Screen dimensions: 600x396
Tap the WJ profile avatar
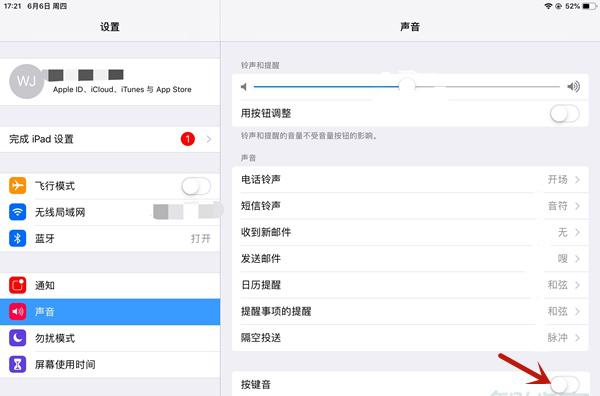26,81
